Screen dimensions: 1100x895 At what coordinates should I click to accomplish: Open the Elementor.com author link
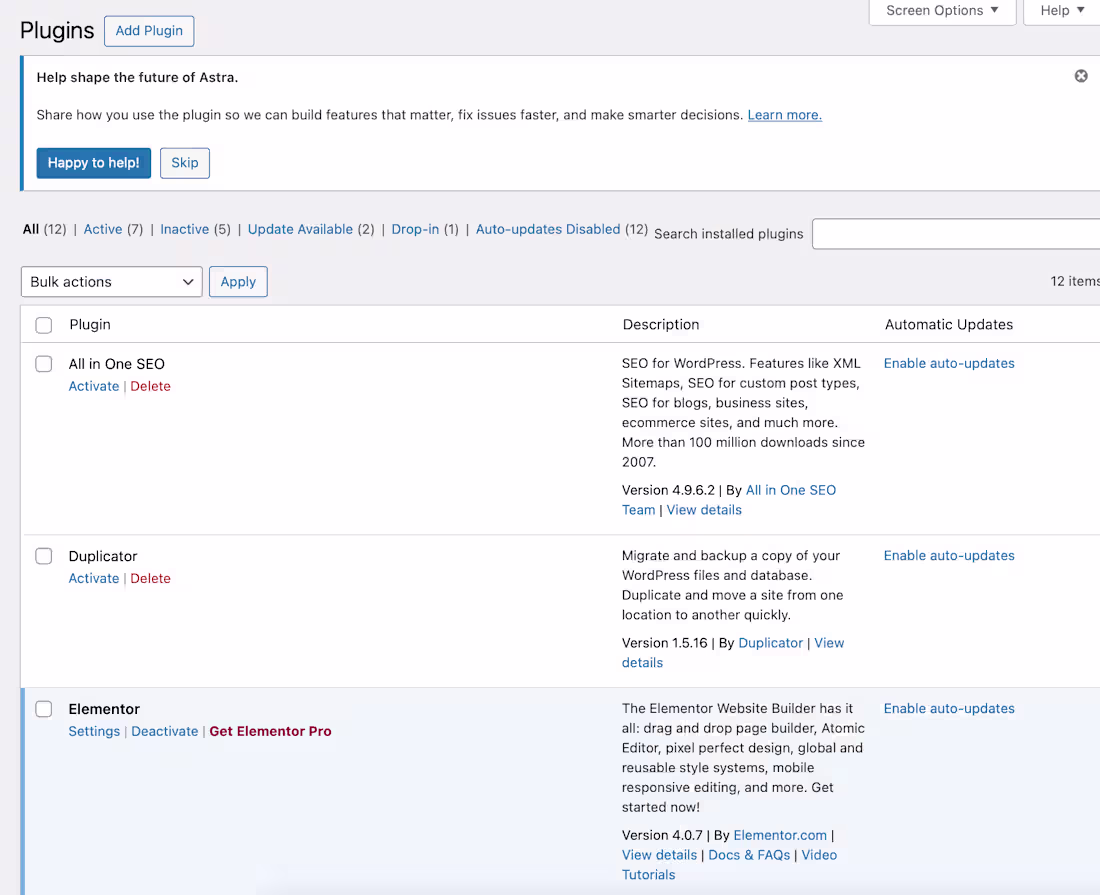pyautogui.click(x=780, y=835)
